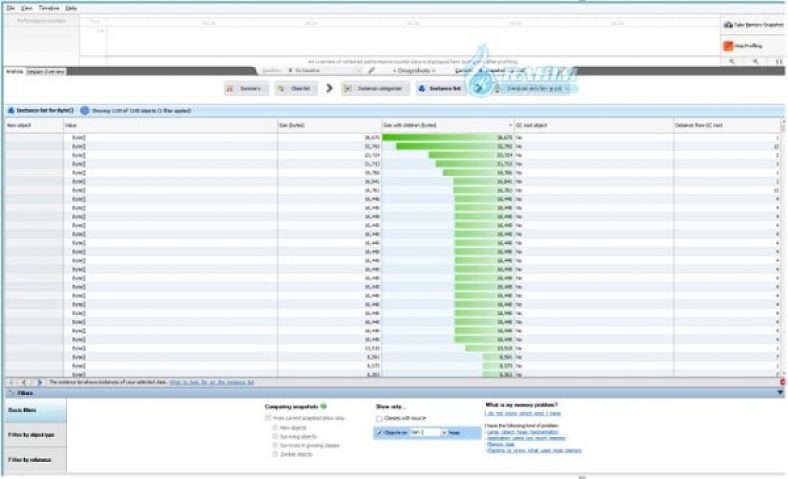Open the baseline snapshot dropdown
The width and height of the screenshot is (788, 479).
click(324, 71)
